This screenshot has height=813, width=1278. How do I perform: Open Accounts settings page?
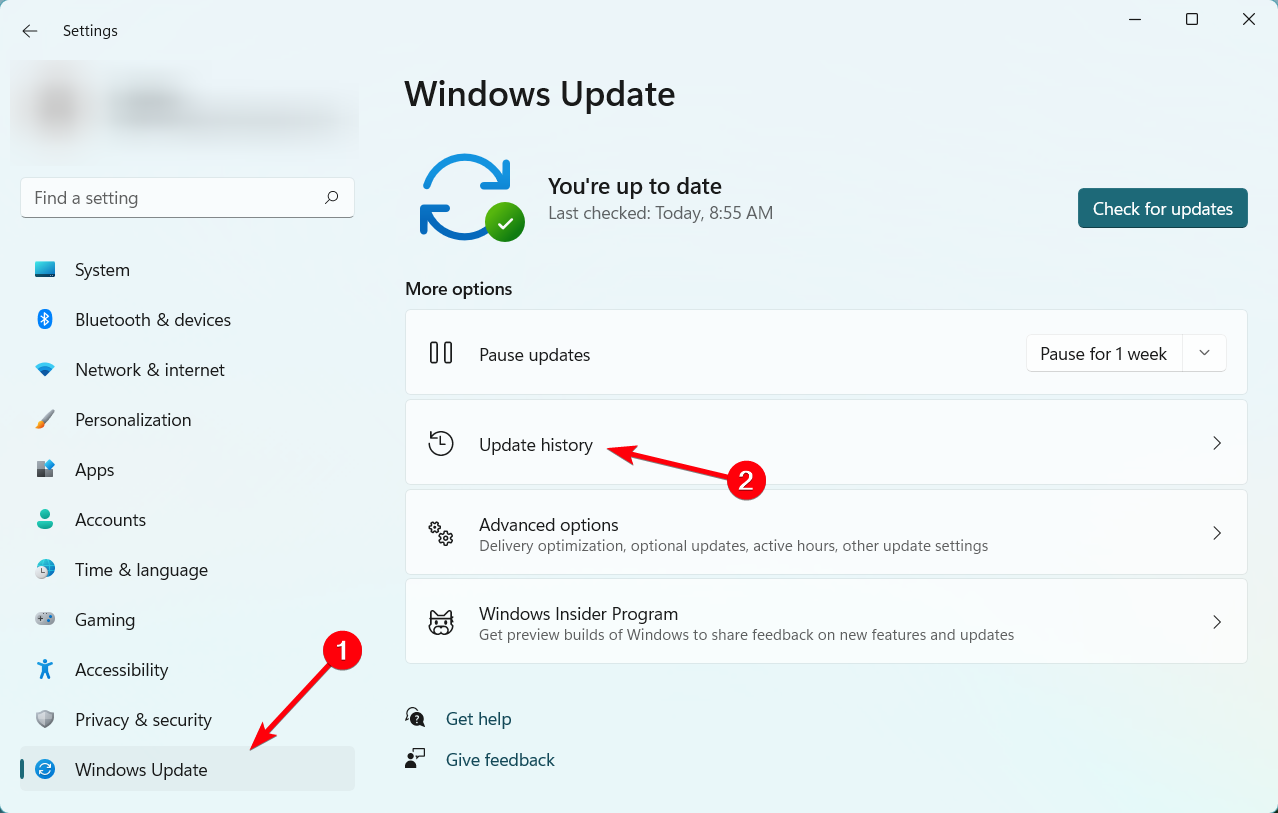click(x=187, y=520)
